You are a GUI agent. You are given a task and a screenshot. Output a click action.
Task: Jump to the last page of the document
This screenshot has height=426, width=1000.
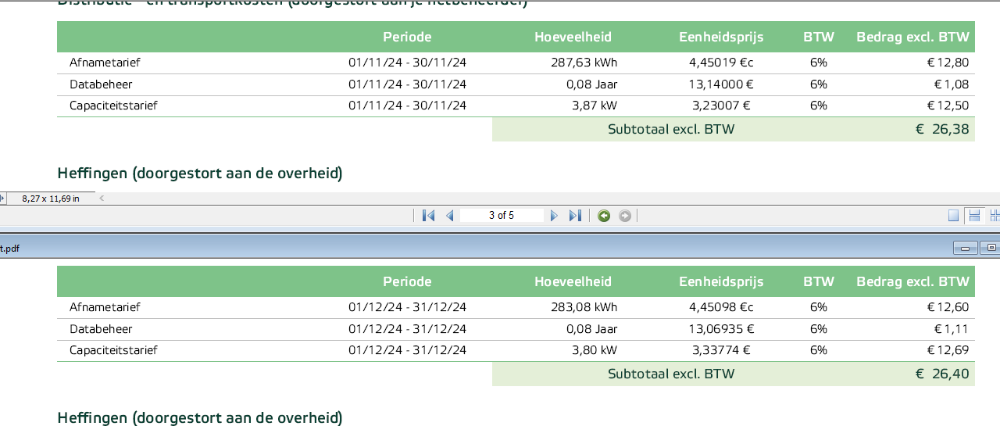click(575, 216)
